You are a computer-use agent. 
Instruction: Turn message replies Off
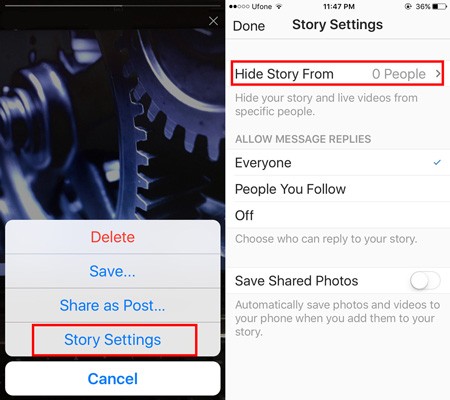pyautogui.click(x=338, y=215)
